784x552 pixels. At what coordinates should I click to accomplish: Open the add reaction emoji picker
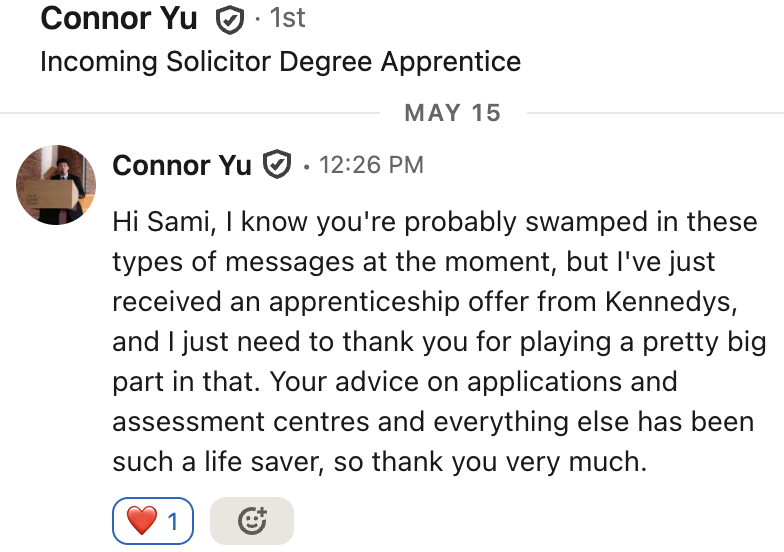252,521
